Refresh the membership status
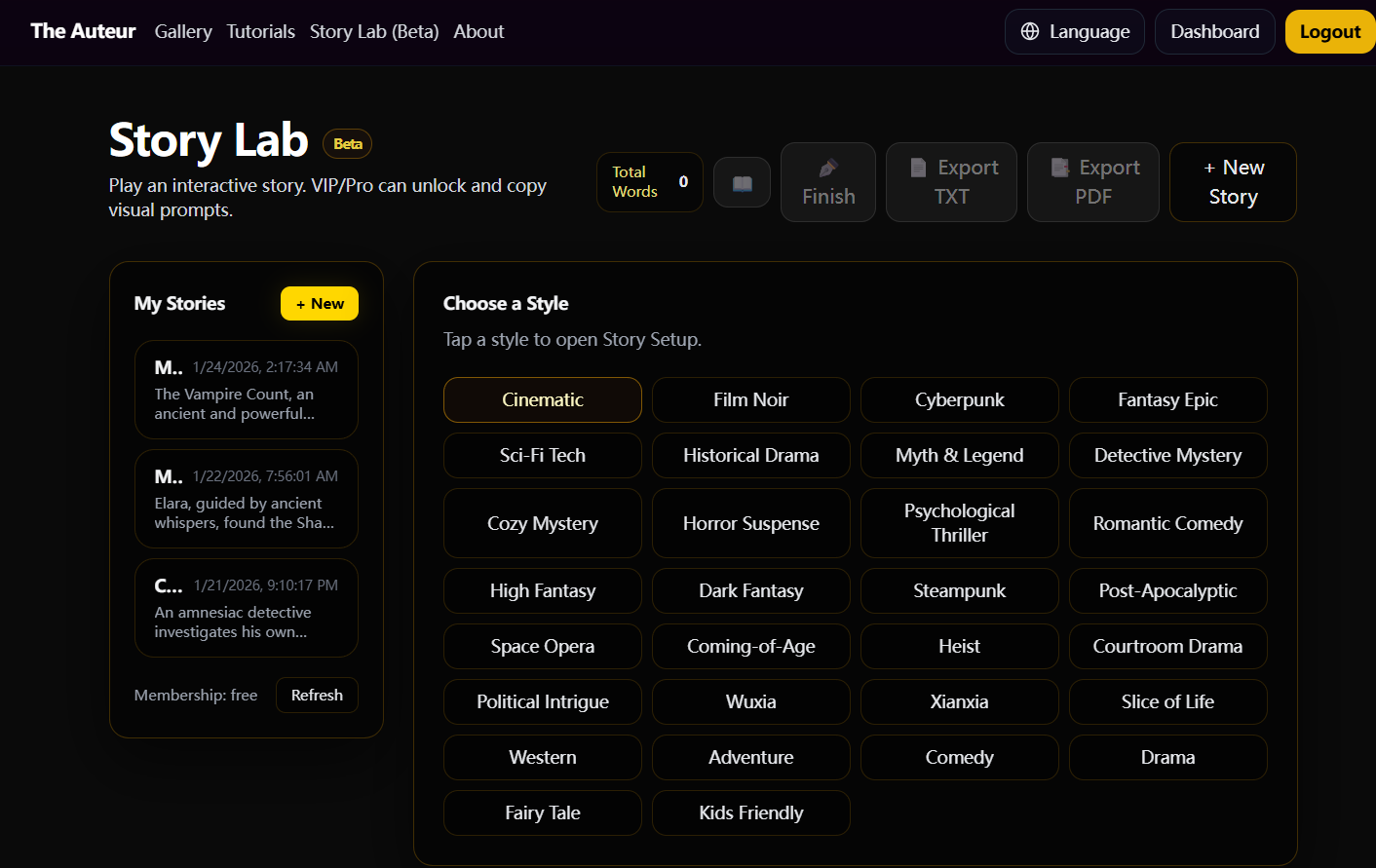The image size is (1376, 868). pos(317,695)
